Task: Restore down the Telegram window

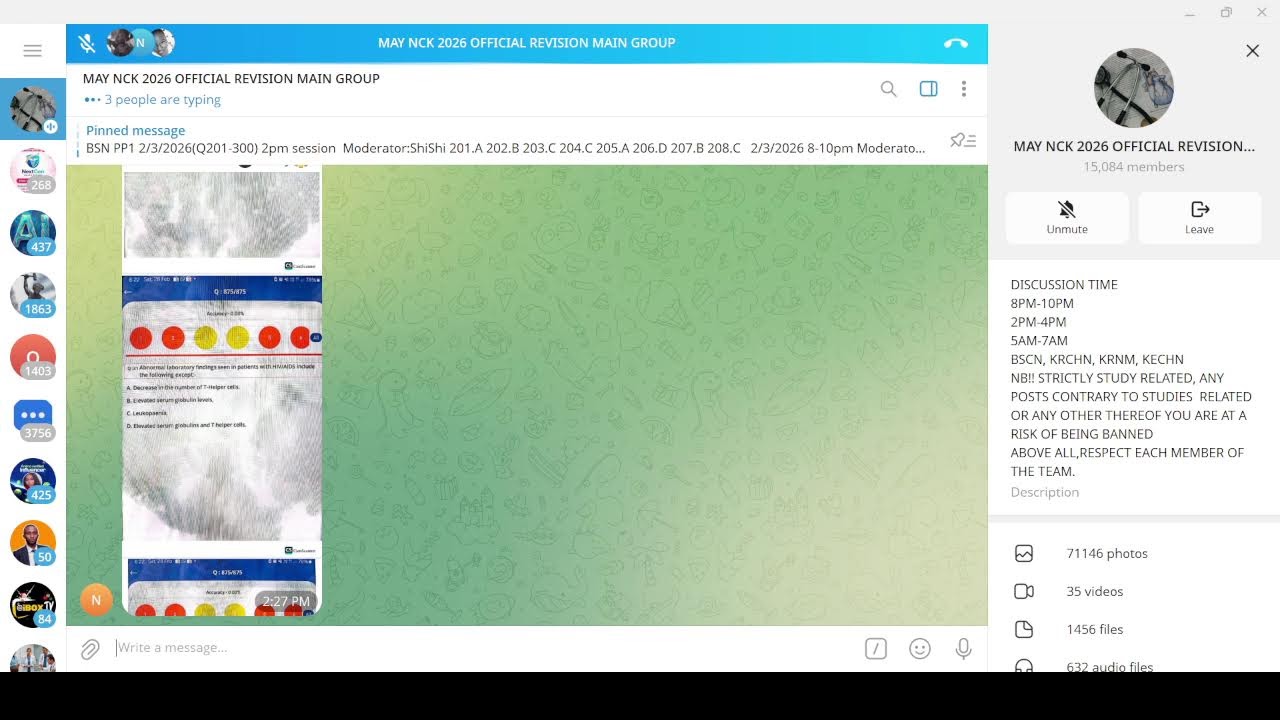Action: tap(1226, 12)
